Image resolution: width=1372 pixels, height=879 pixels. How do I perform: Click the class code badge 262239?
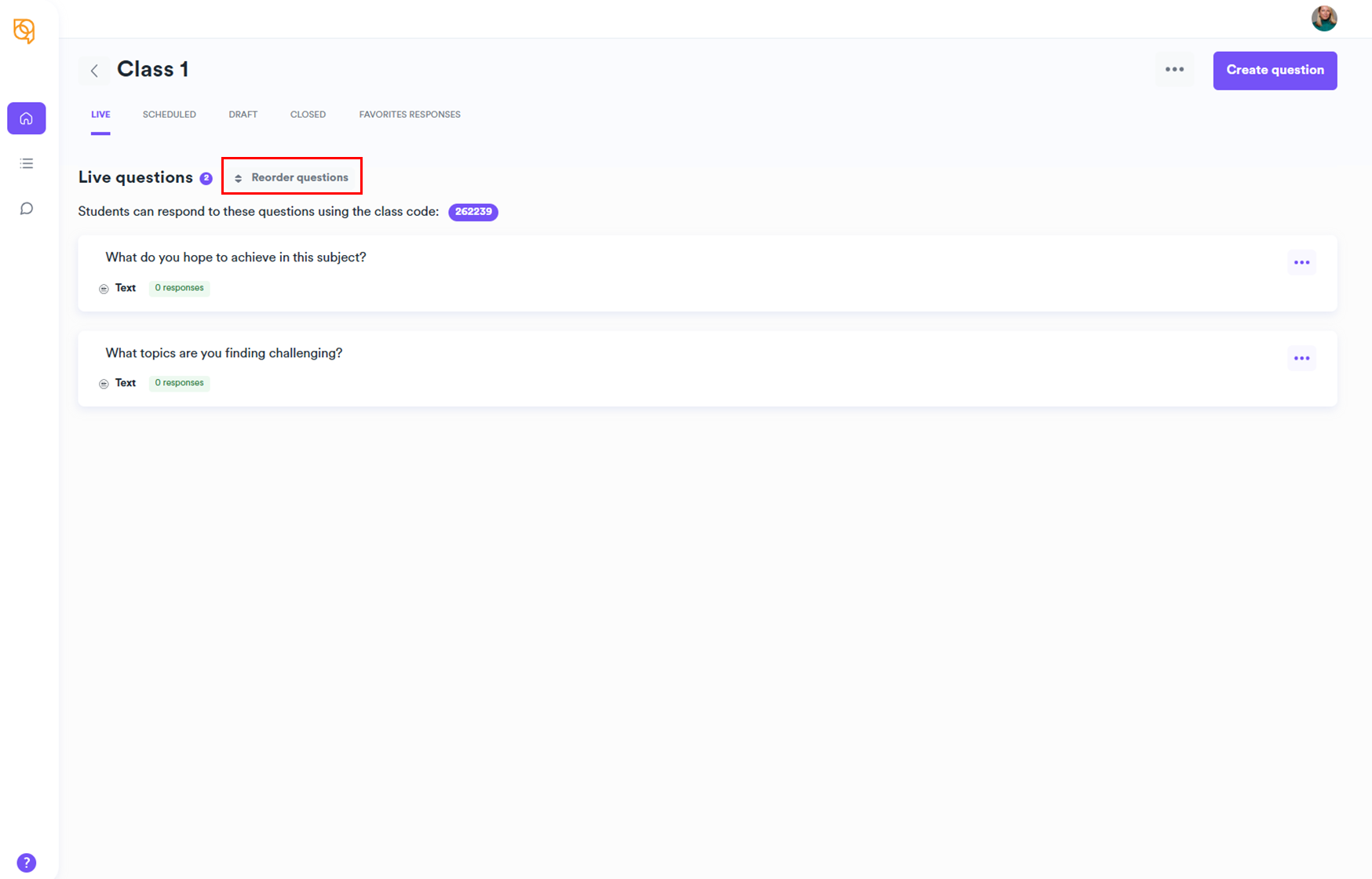[x=473, y=212]
